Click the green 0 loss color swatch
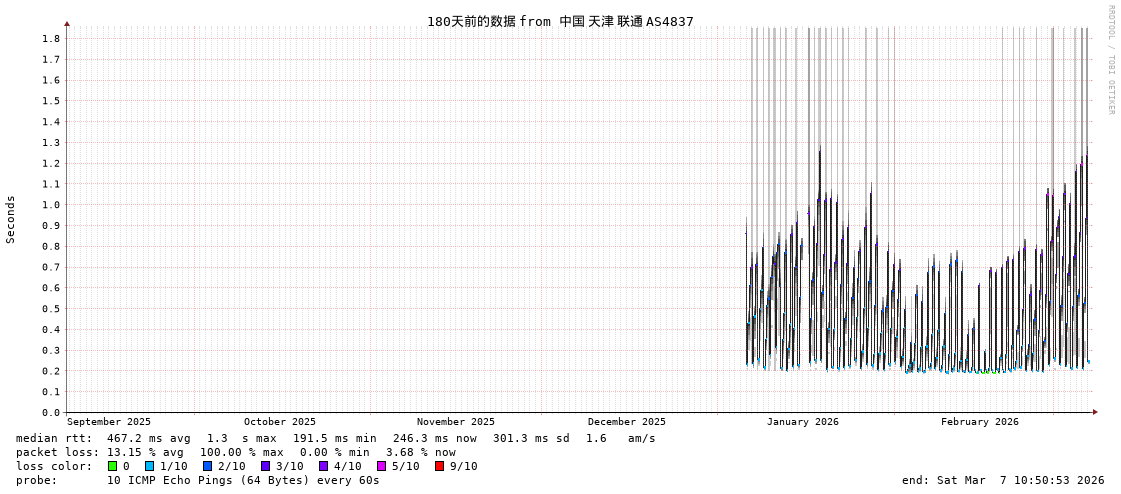1121x494 pixels. click(x=112, y=466)
